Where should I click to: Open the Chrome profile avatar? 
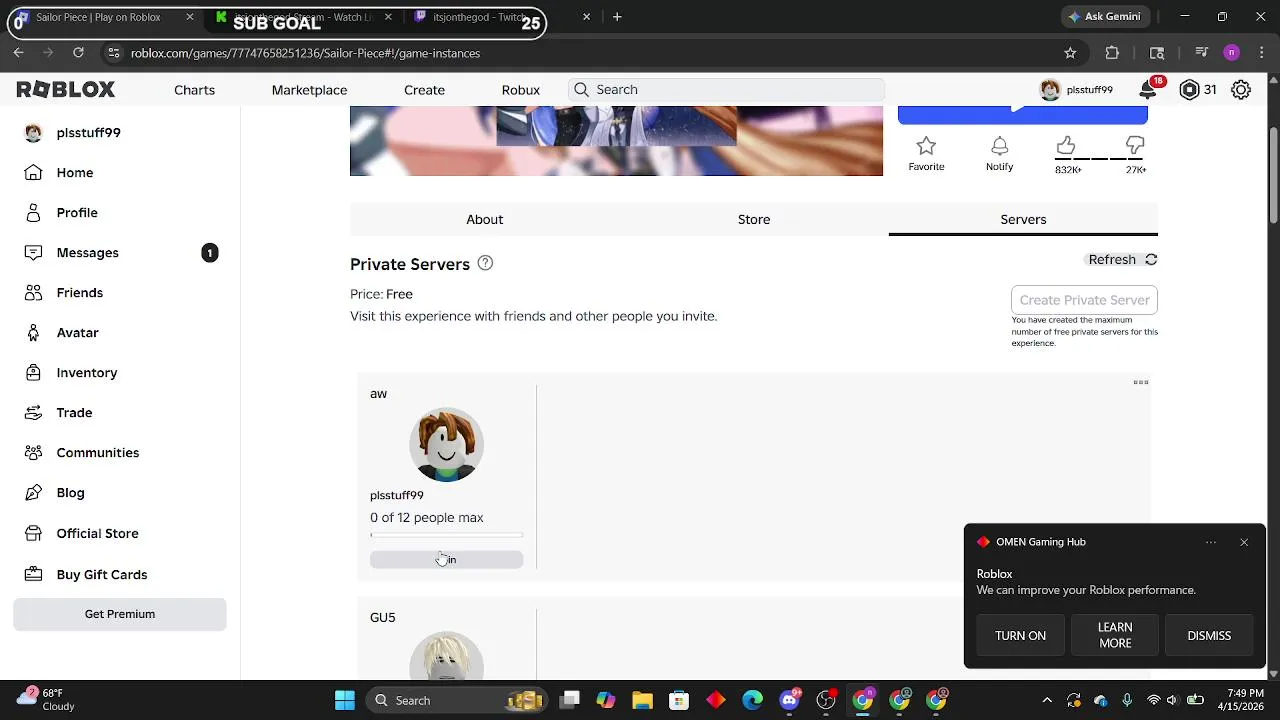tap(1231, 53)
